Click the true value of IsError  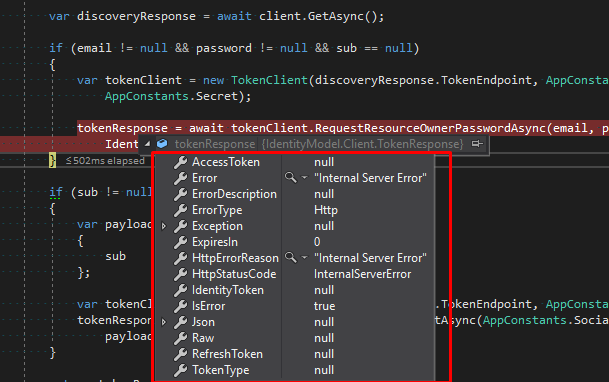[324, 306]
